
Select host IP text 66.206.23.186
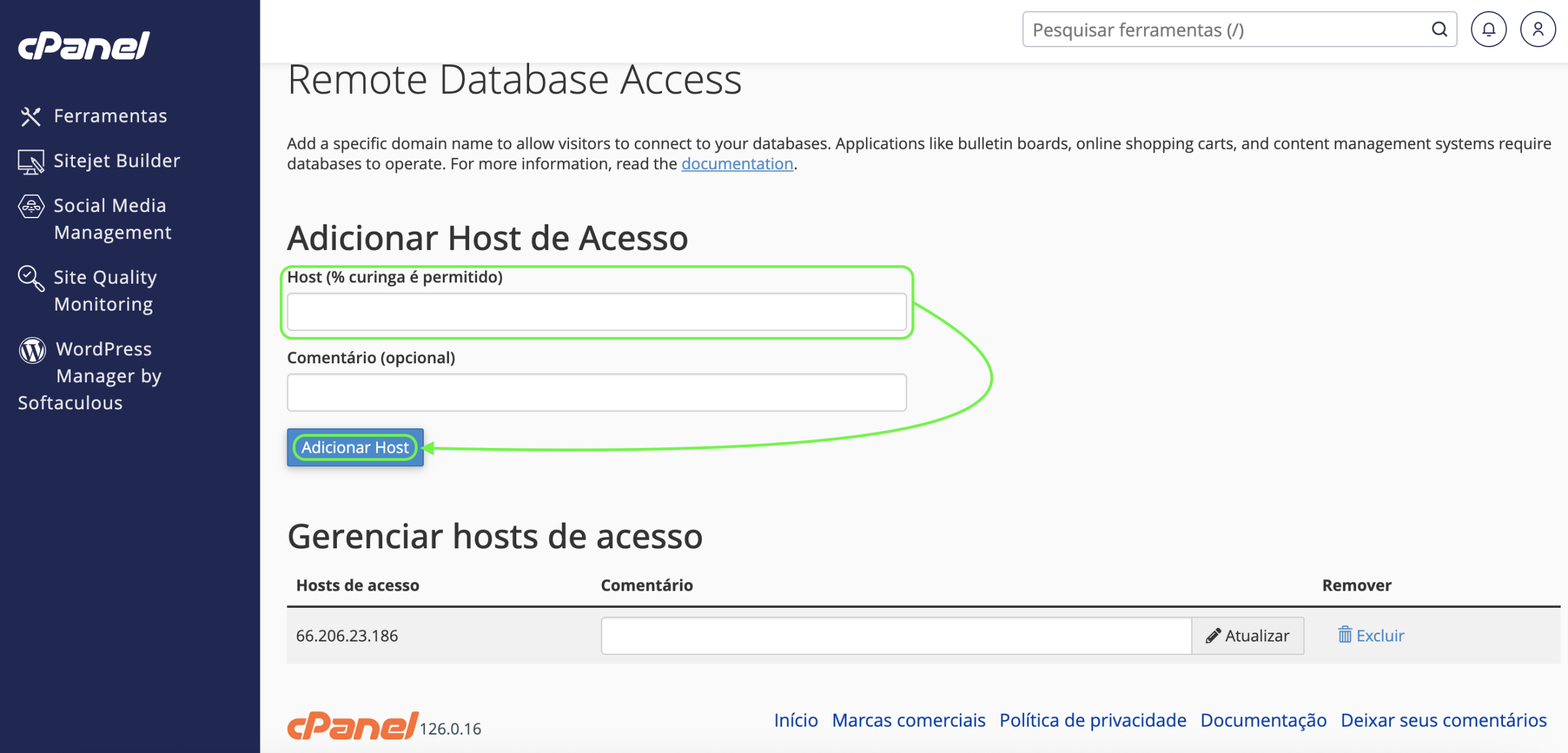click(347, 635)
